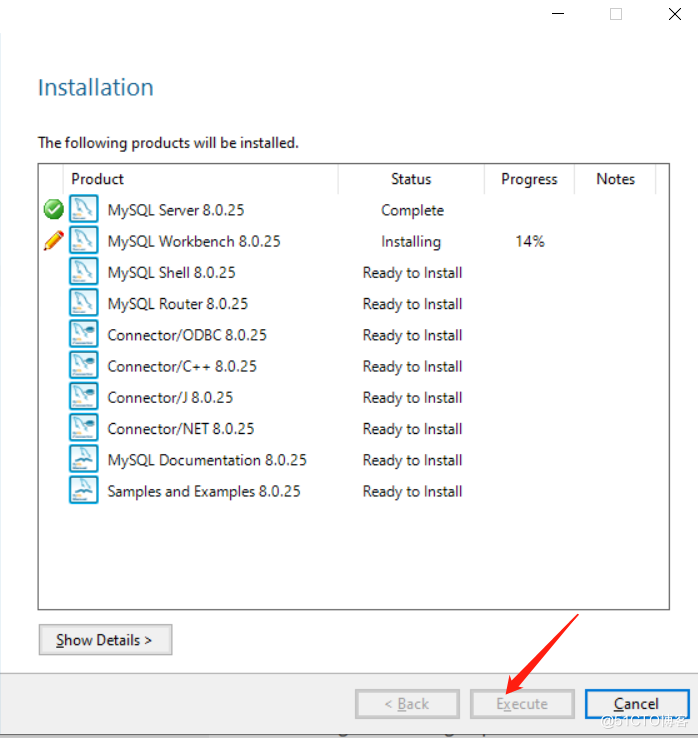The height and width of the screenshot is (738, 698).
Task: Click 'Ready to Install' status for MySQL Documentation
Action: click(412, 460)
